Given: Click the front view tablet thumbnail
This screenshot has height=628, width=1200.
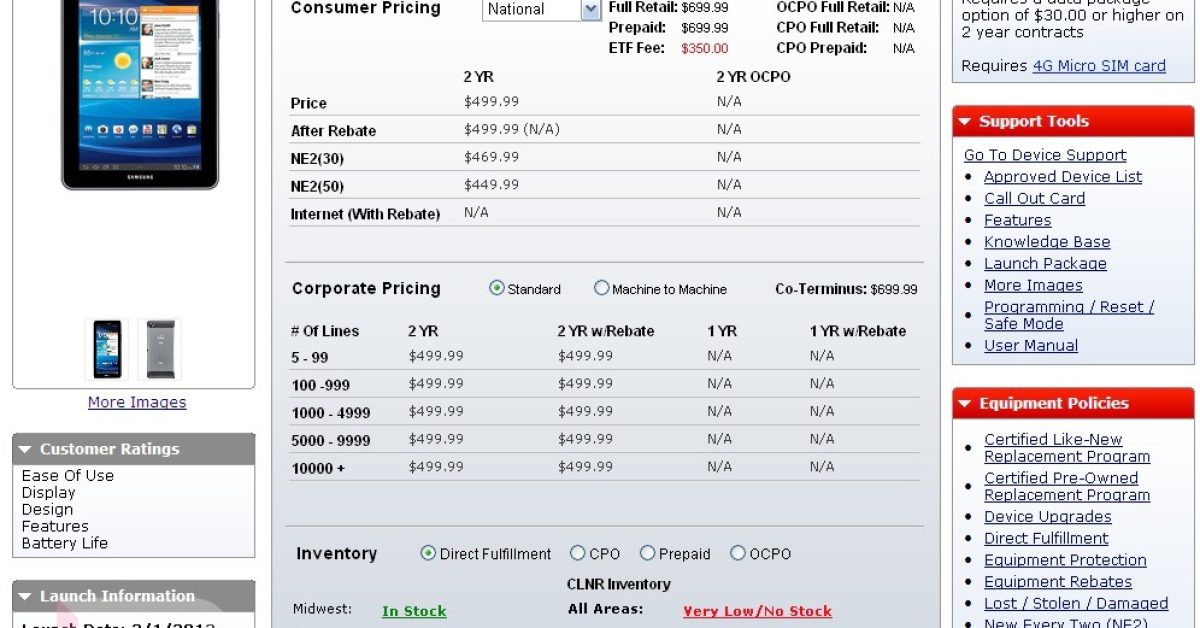Looking at the screenshot, I should click(x=107, y=349).
